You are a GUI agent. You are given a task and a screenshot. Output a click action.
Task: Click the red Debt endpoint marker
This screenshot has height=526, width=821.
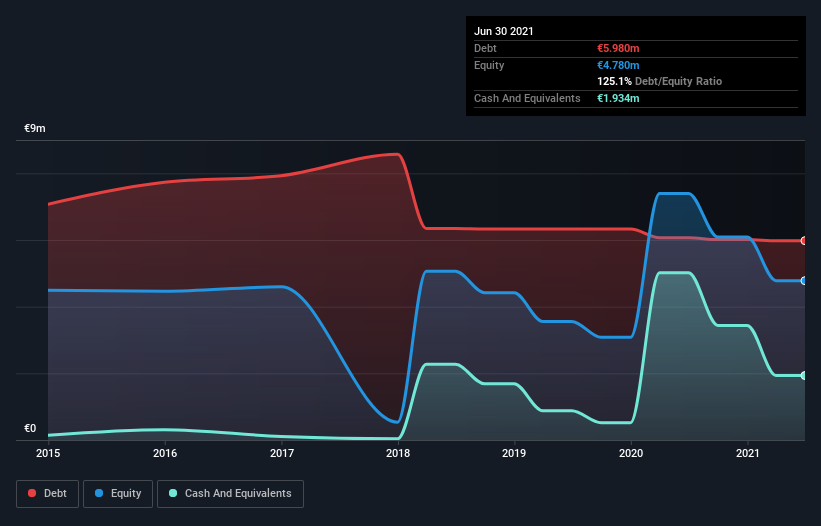click(804, 241)
